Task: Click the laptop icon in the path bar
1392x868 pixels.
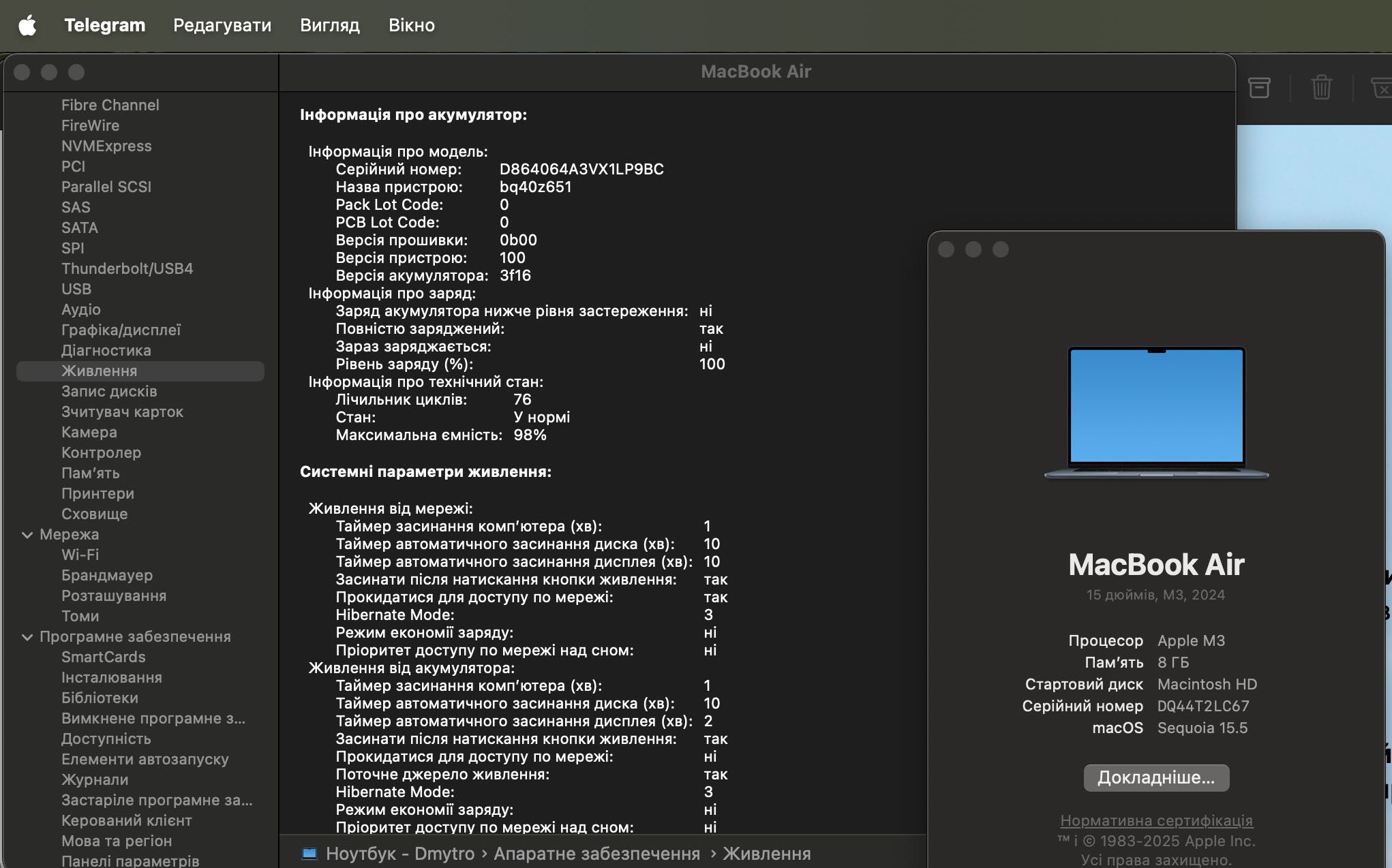Action: (309, 854)
